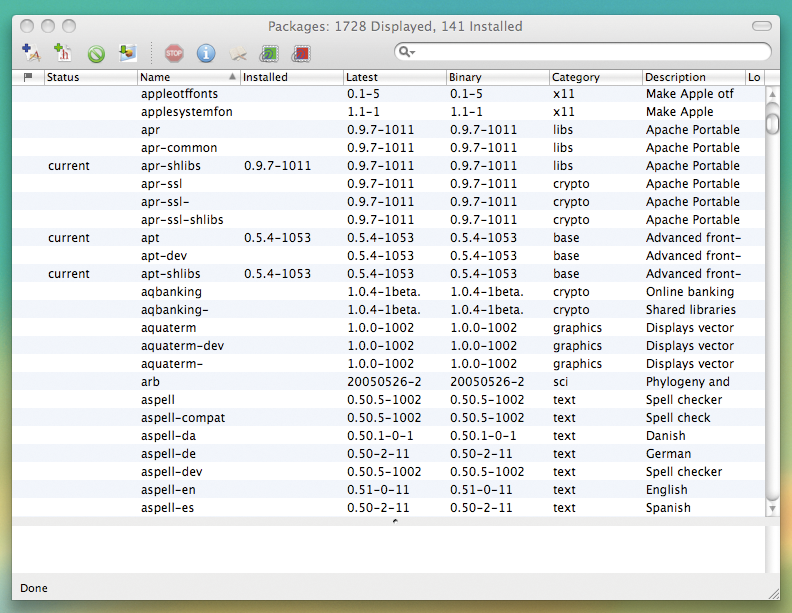Open the blue Info inspector
Viewport: 792px width, 613px height.
click(206, 53)
